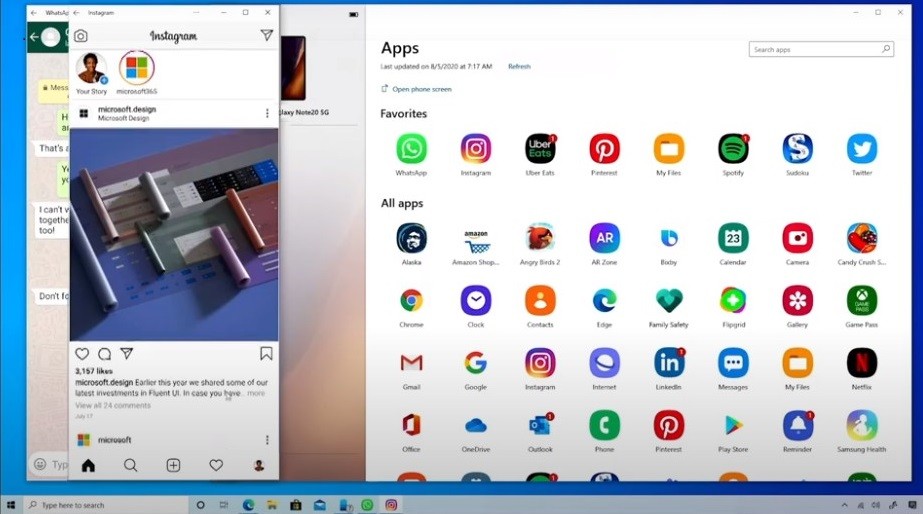923x514 pixels.
Task: Switch to Instagram Search tab
Action: [x=131, y=466]
